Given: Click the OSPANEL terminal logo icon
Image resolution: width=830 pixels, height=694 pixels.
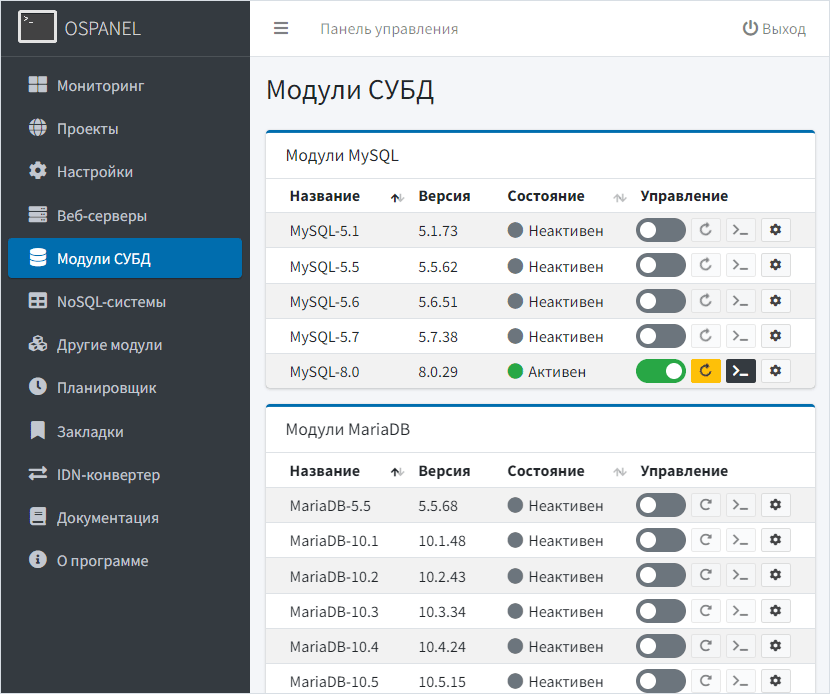Looking at the screenshot, I should pos(37,27).
